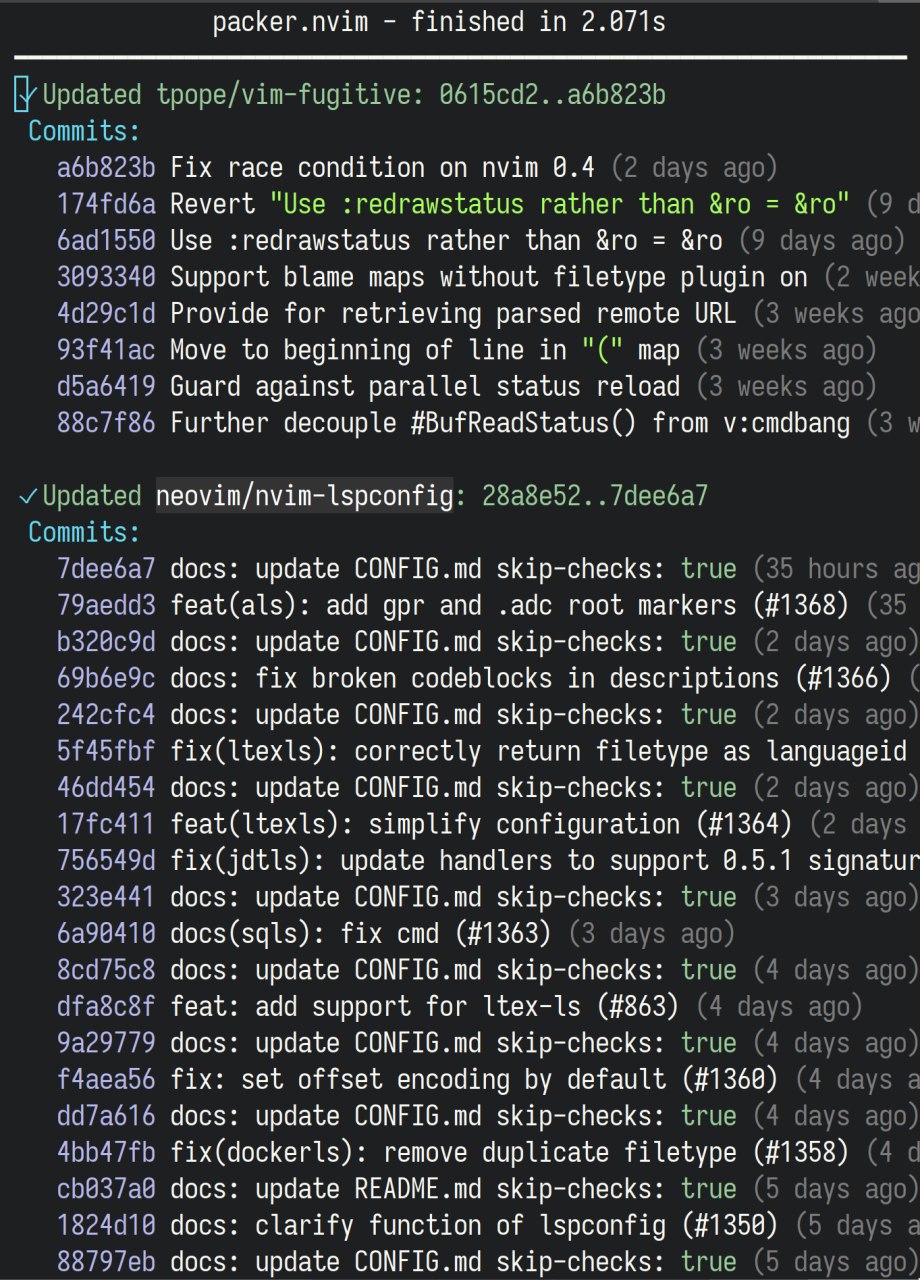Image resolution: width=920 pixels, height=1280 pixels.
Task: Click message 'Support blame maps without filetype plugin on'
Action: (x=489, y=277)
